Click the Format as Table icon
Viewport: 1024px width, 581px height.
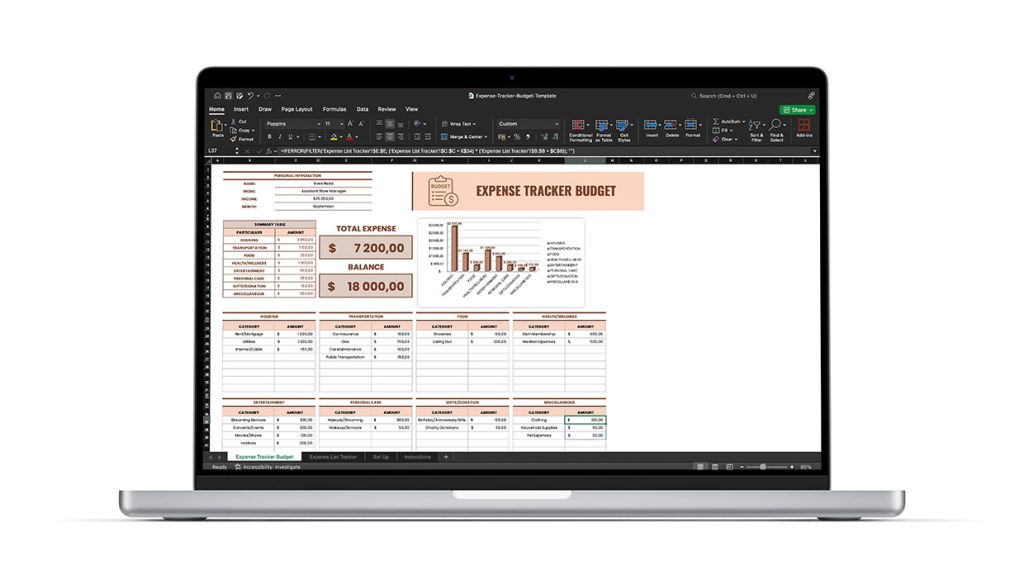tap(603, 128)
